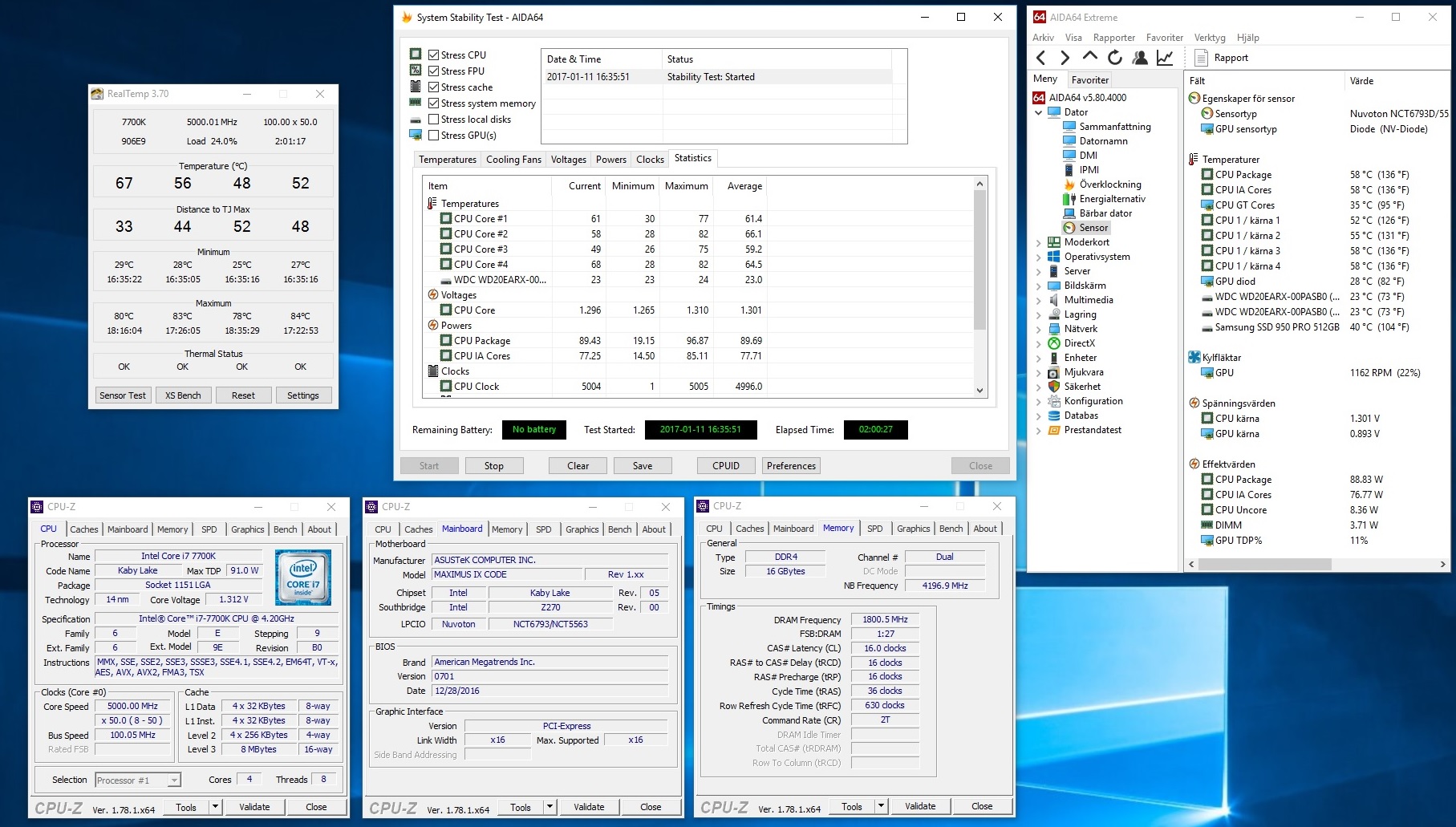Click the XS Bench button
Viewport: 1456px width, 827px height.
click(x=183, y=395)
